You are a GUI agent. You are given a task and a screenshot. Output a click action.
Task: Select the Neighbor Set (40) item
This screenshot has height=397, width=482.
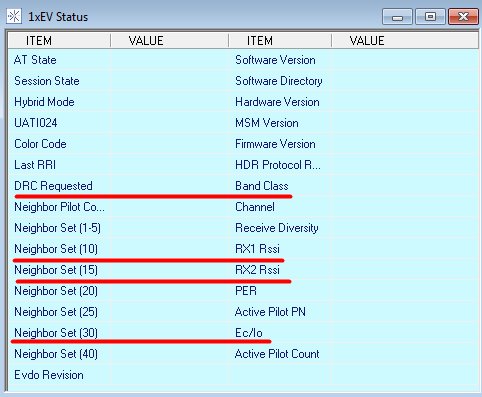tap(56, 354)
